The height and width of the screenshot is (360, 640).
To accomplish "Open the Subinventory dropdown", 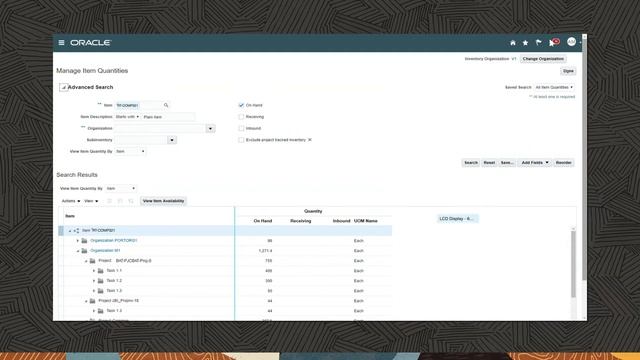I will (x=172, y=140).
